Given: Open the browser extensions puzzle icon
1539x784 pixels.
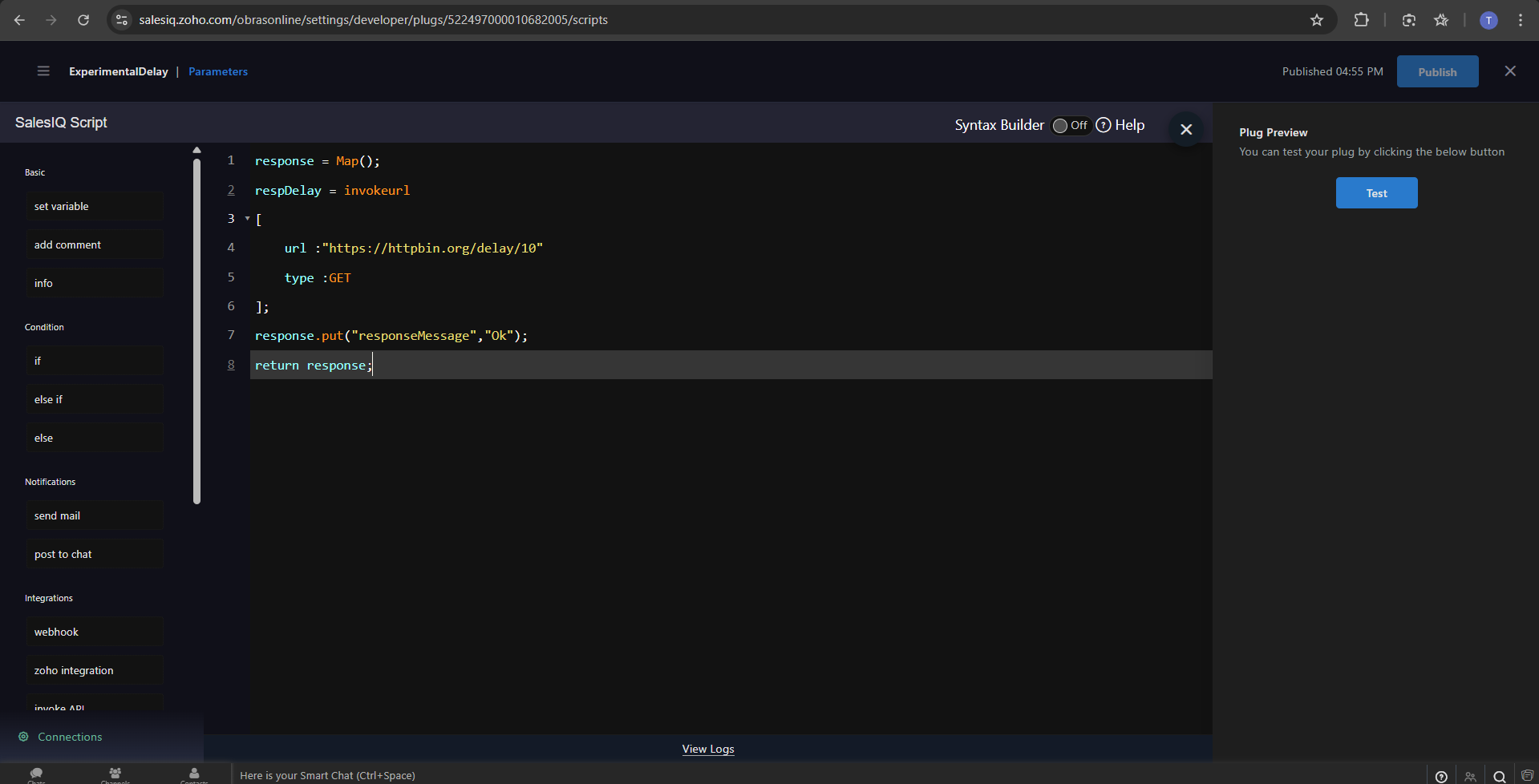Looking at the screenshot, I should [1361, 20].
